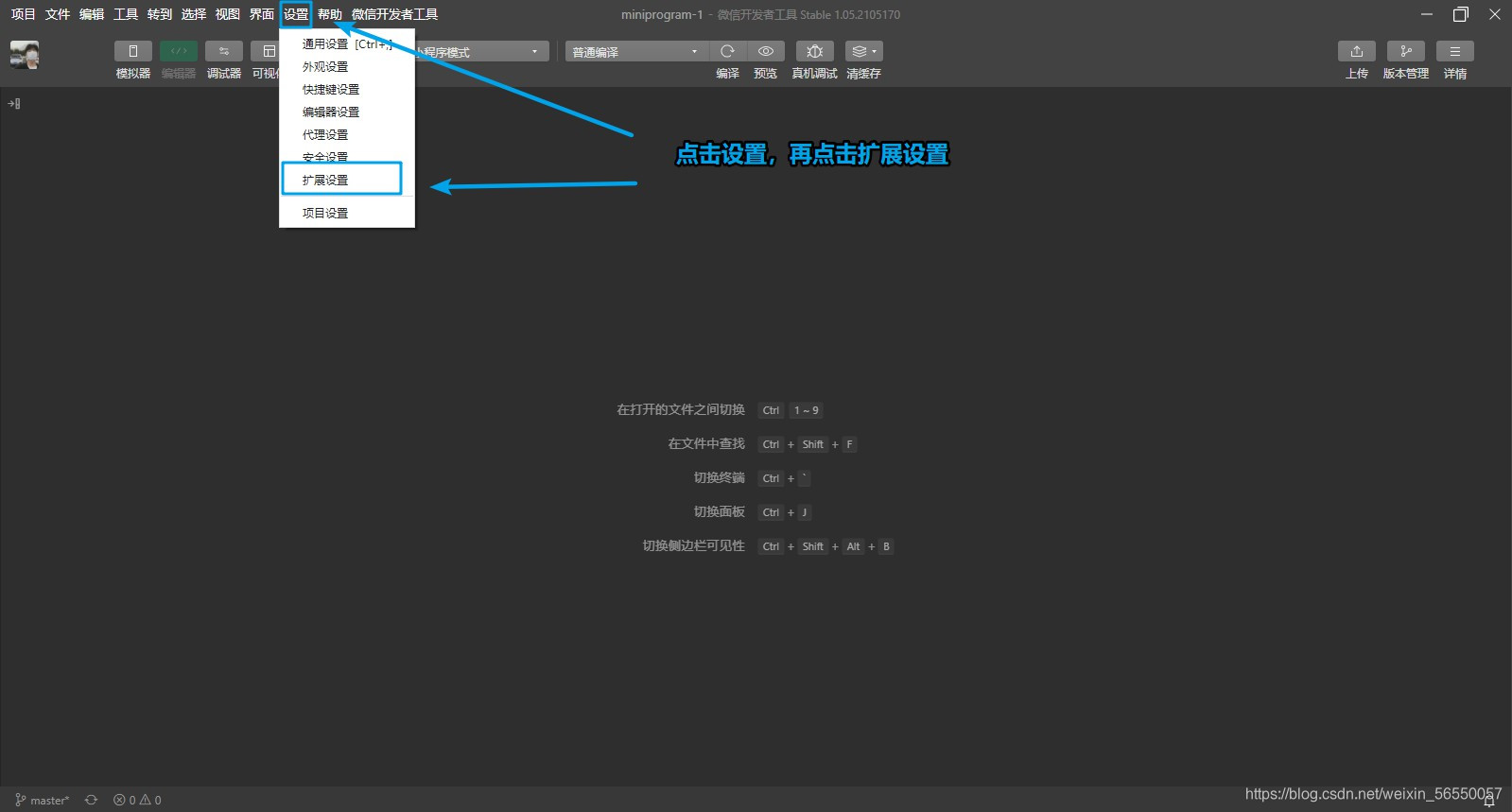The width and height of the screenshot is (1512, 812).
Task: Click the upload (上传) icon
Action: pos(1357,51)
